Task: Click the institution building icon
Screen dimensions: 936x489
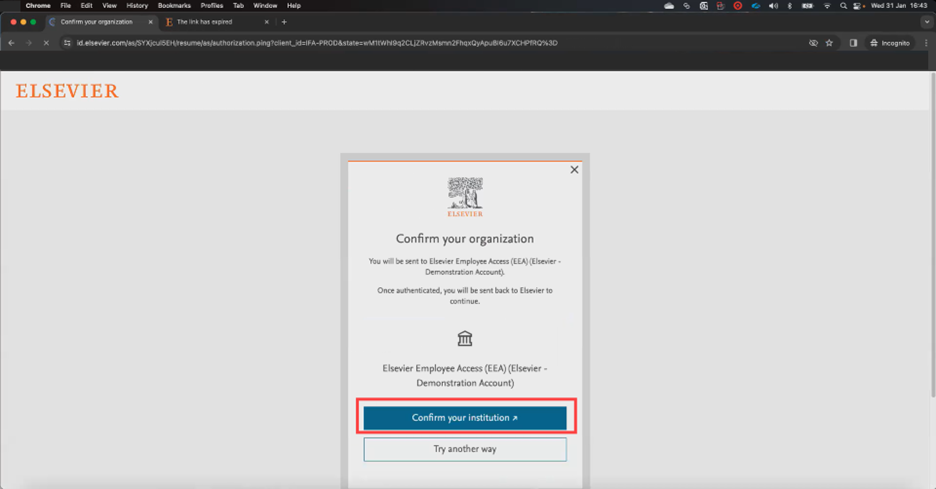Action: (465, 339)
